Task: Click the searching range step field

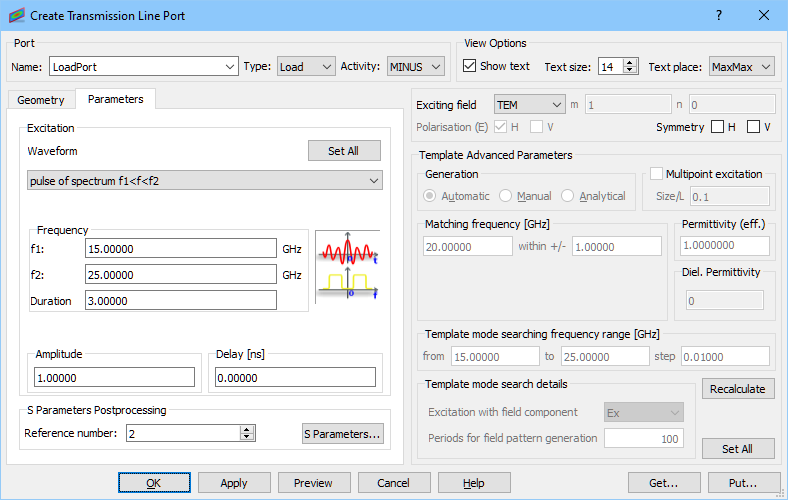Action: (x=725, y=356)
